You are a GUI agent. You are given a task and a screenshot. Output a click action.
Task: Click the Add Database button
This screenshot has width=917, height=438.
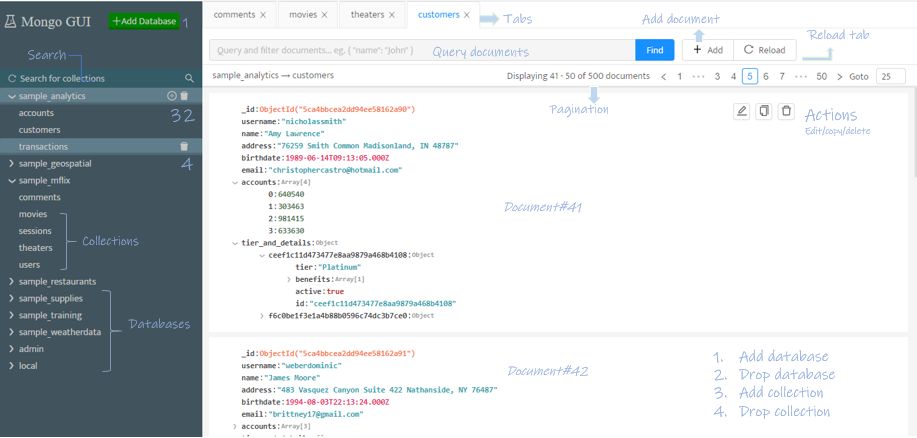click(x=144, y=21)
